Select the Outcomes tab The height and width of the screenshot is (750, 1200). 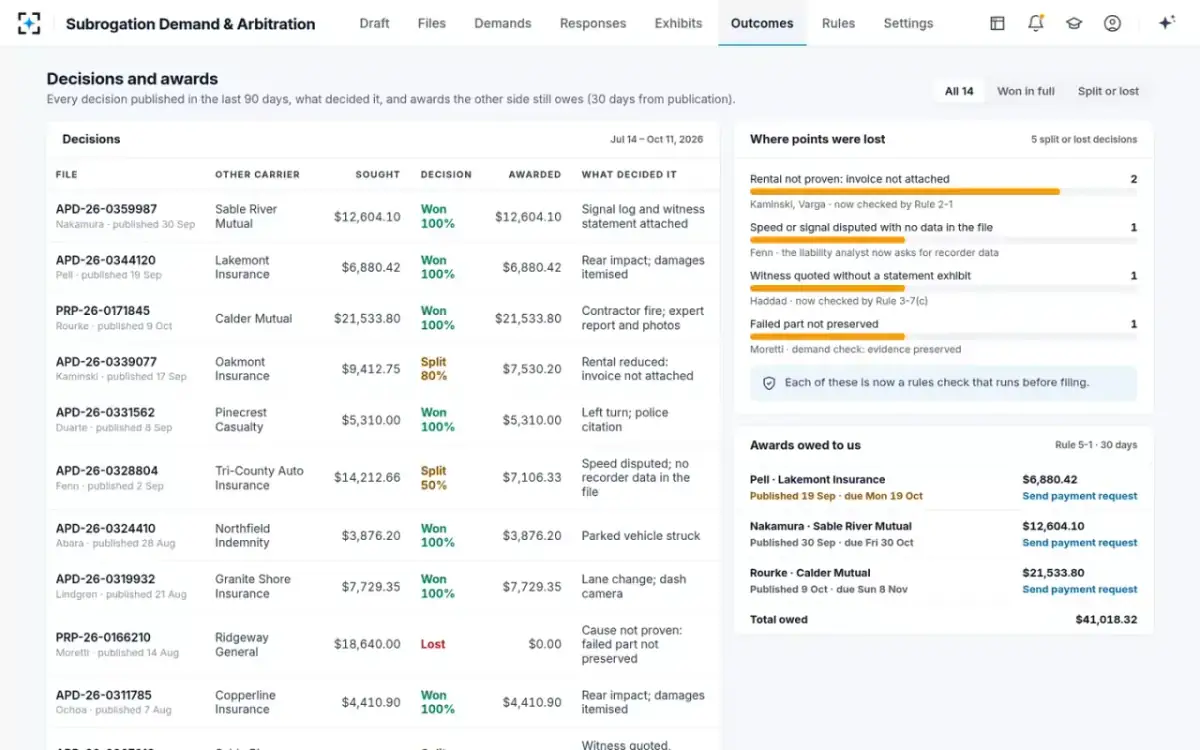(x=762, y=23)
